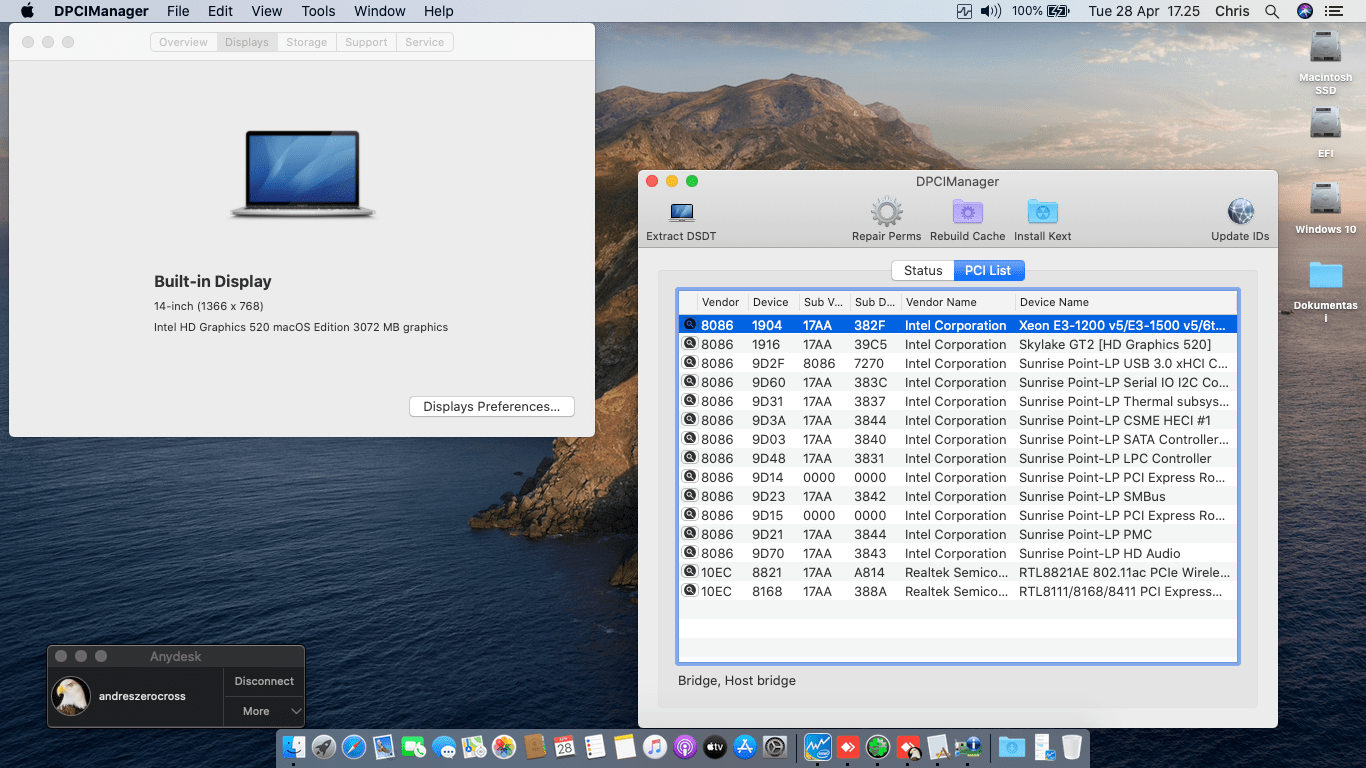Open FaceTime from the Dock
1366x768 pixels.
pos(414,747)
